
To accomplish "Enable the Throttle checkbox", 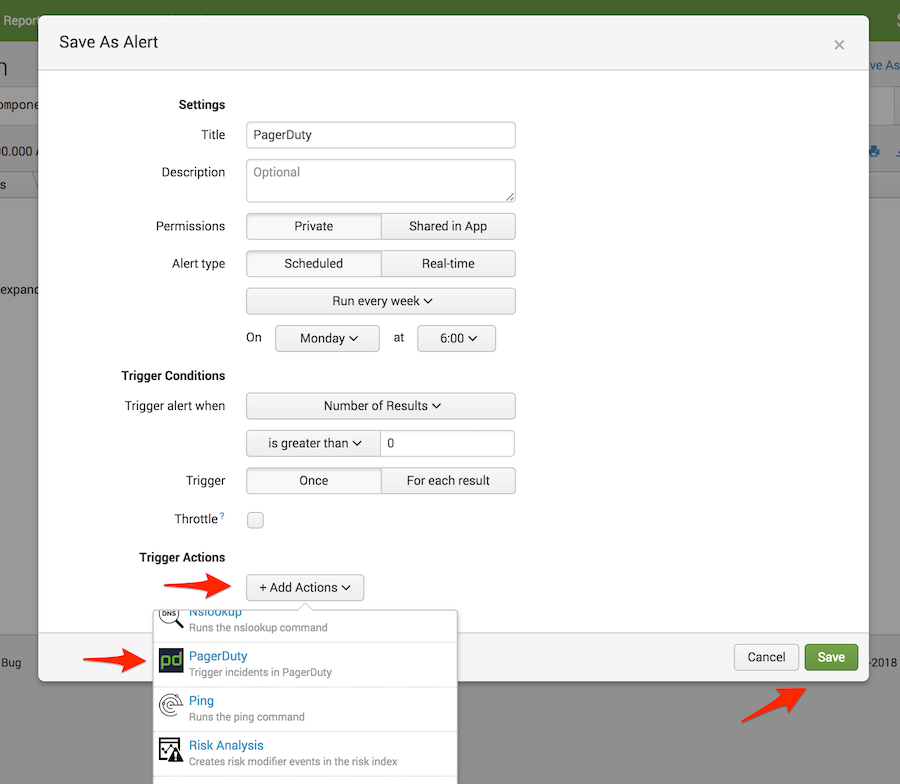I will click(255, 520).
